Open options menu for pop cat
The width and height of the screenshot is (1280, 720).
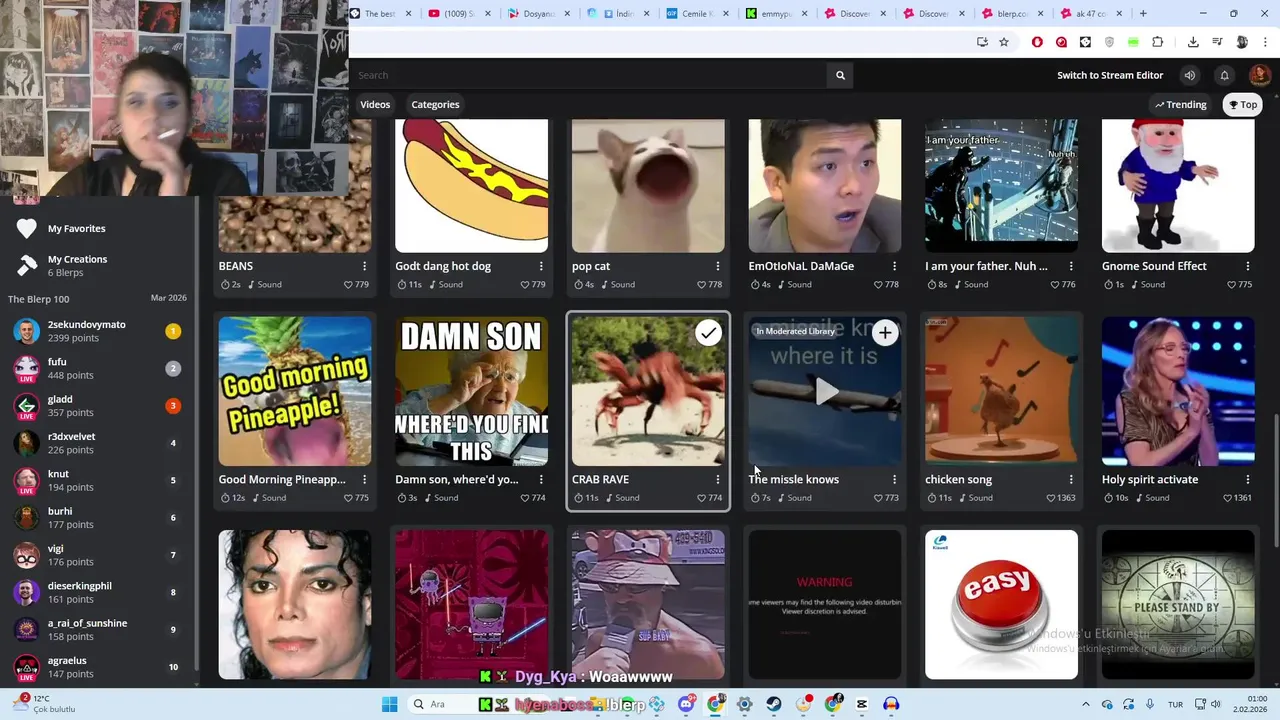[718, 266]
